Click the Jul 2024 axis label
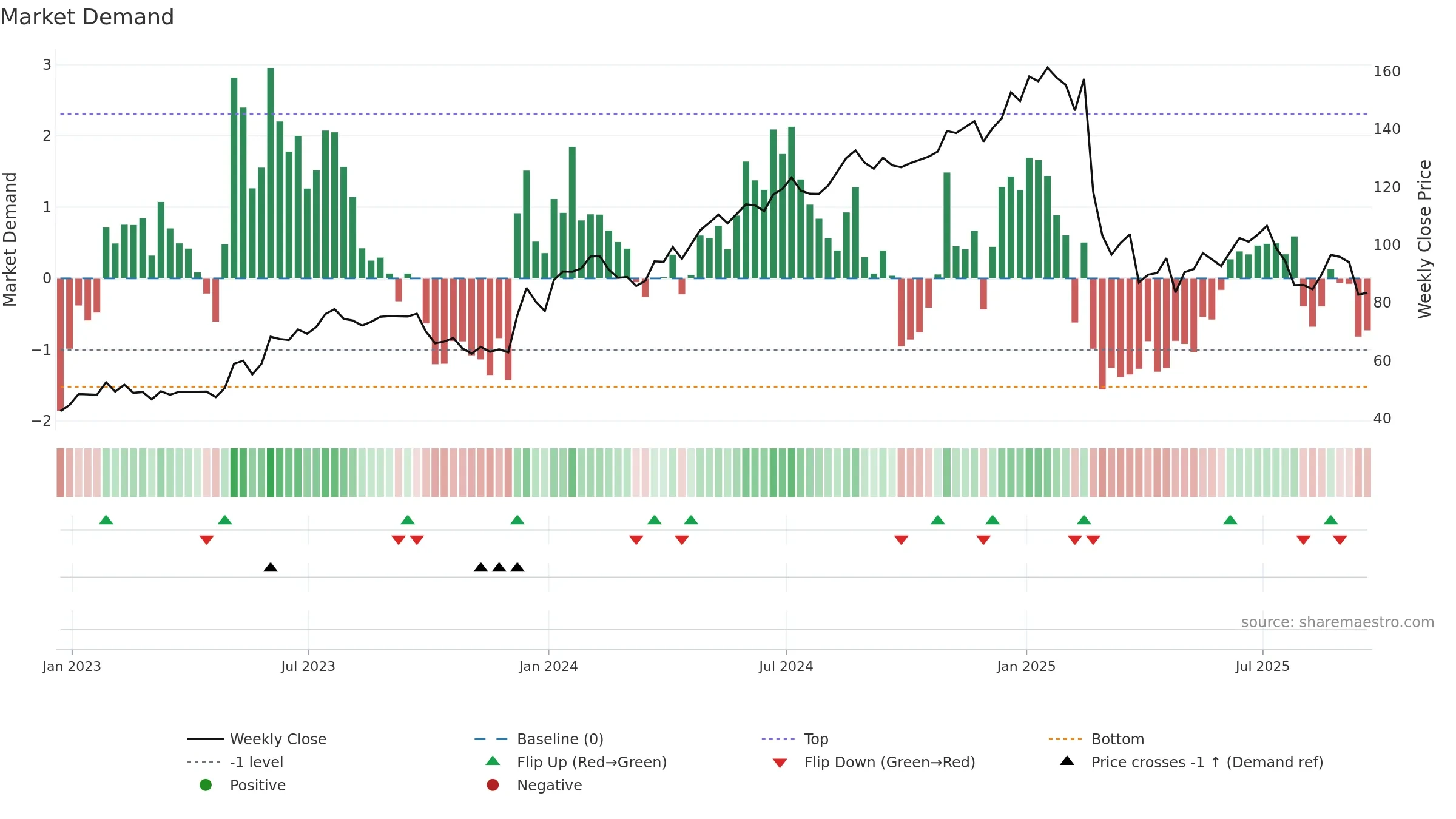 click(786, 666)
